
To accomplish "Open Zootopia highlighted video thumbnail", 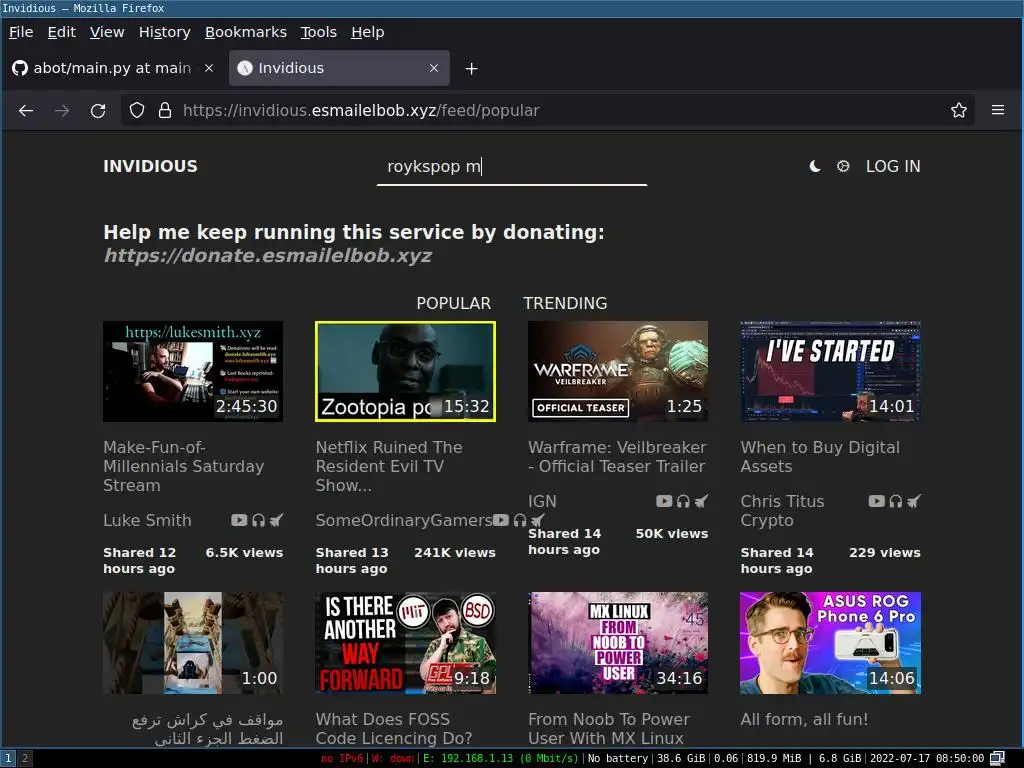I will (x=406, y=372).
